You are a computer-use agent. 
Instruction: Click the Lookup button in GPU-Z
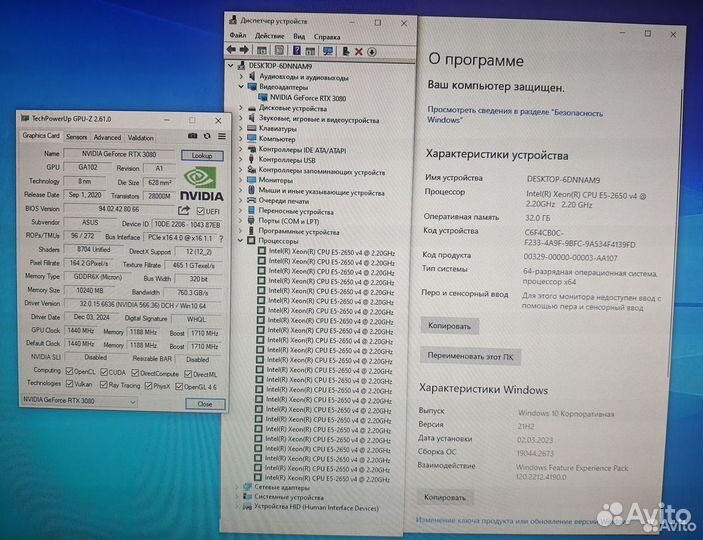point(202,156)
